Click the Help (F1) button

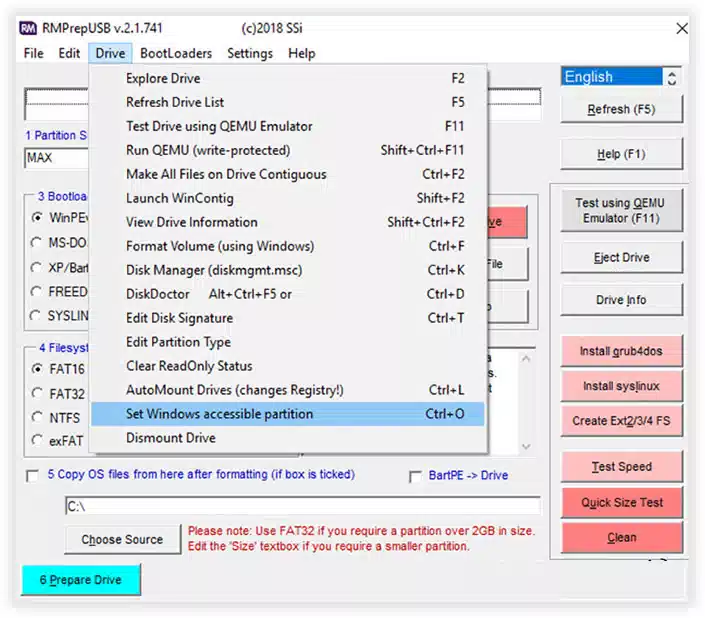(x=621, y=154)
